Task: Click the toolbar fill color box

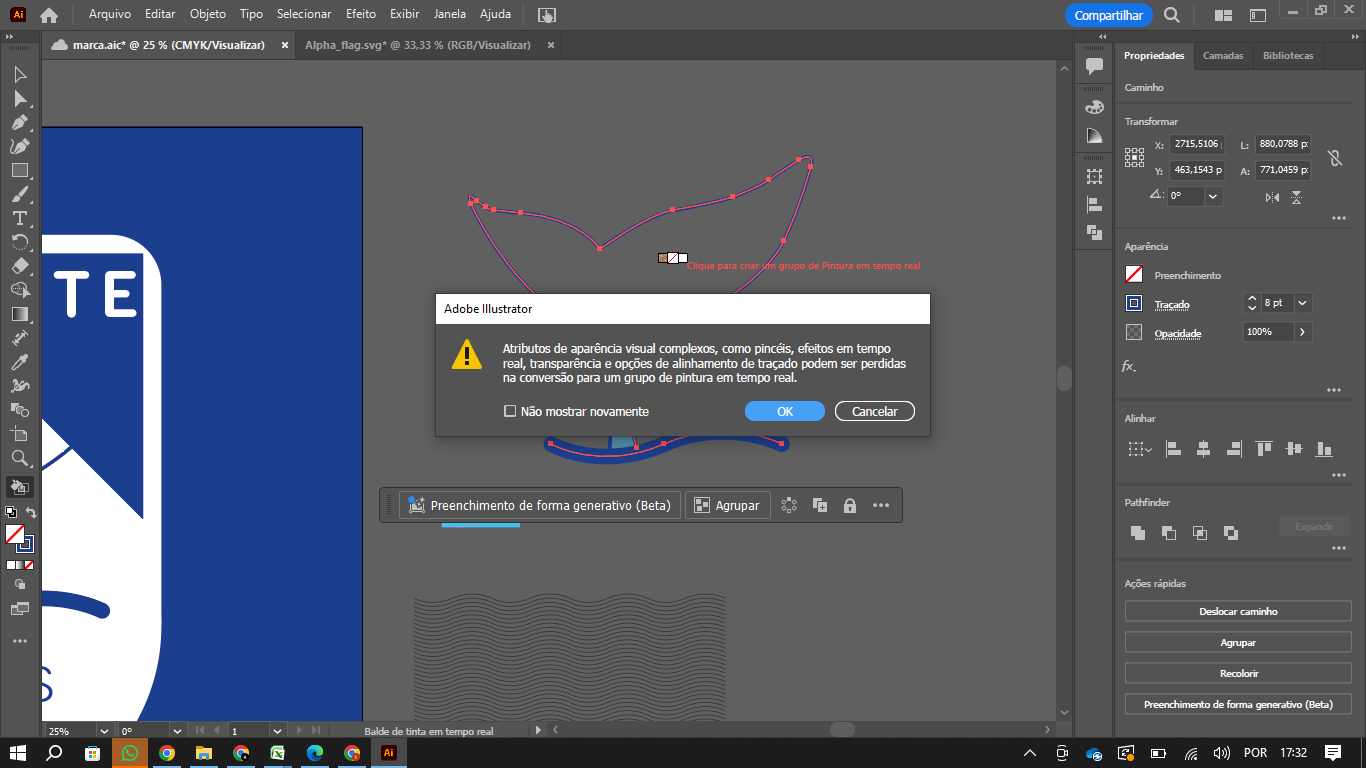Action: coord(14,534)
